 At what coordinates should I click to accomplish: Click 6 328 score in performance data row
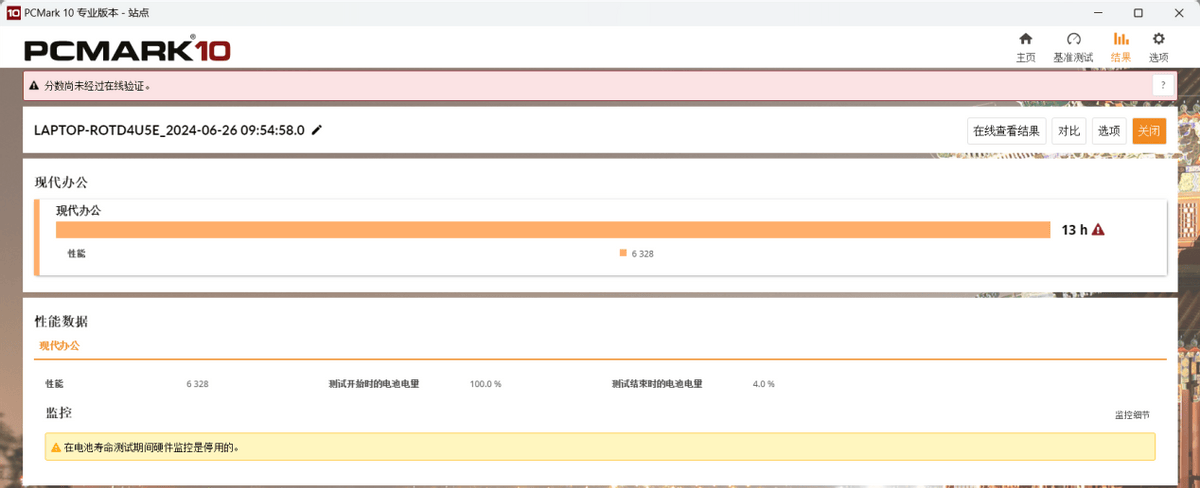pyautogui.click(x=197, y=384)
